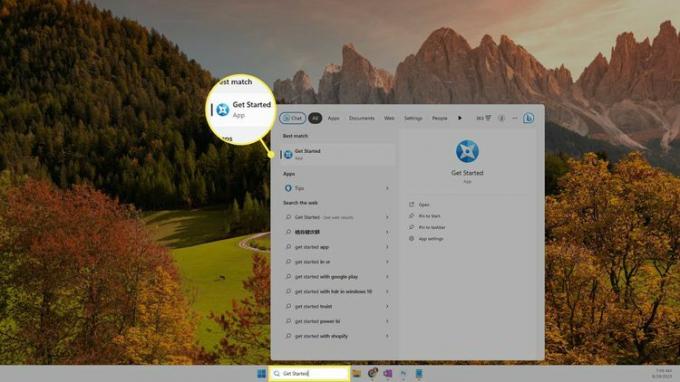Show more filter tabs with arrow

tap(460, 118)
